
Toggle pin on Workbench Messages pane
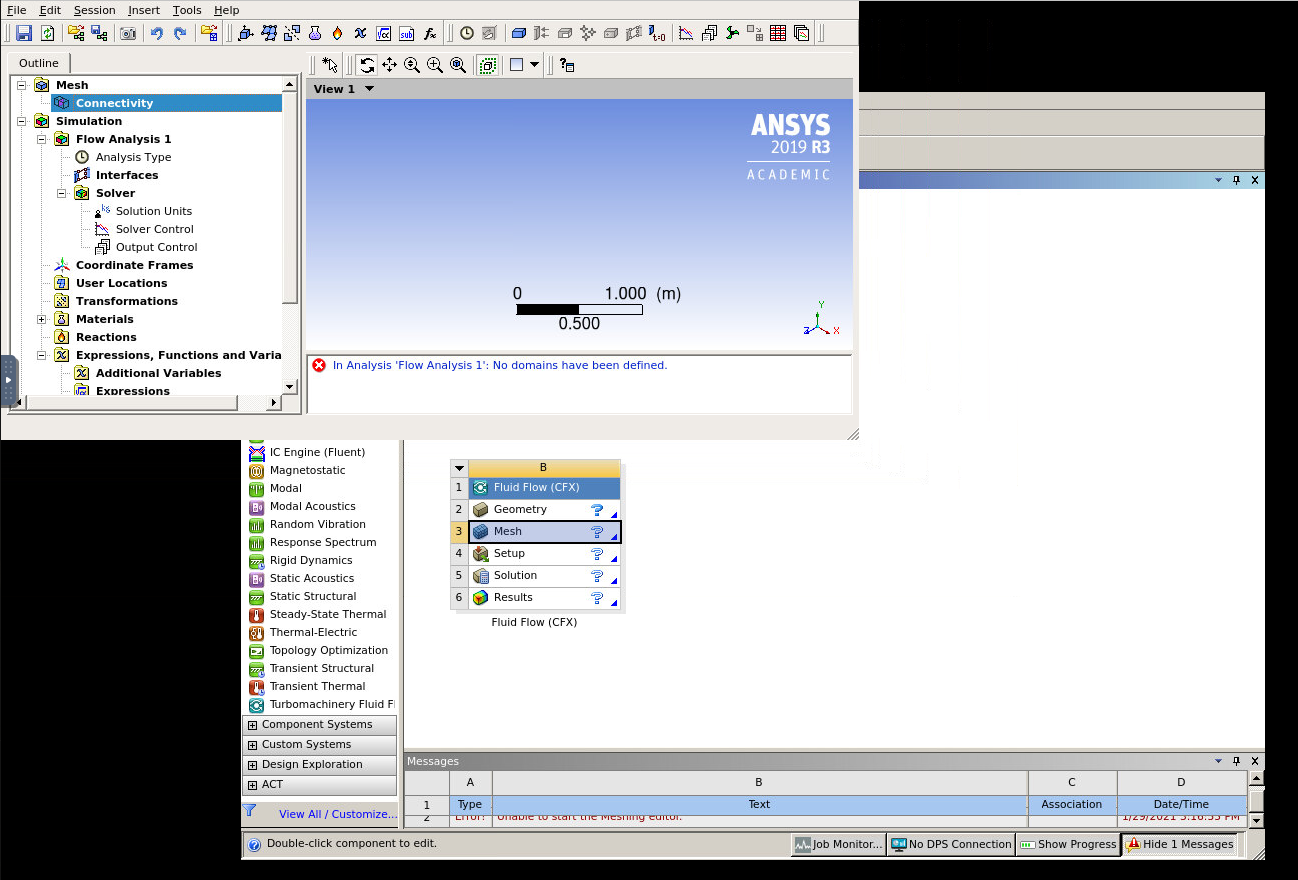coord(1236,761)
